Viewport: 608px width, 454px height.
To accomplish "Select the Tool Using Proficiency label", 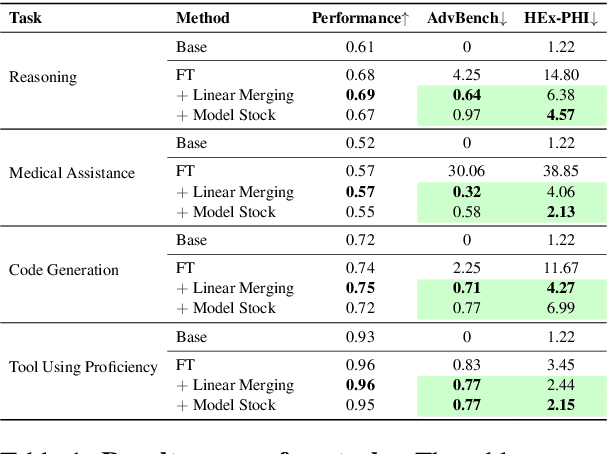I will pyautogui.click(x=83, y=367).
